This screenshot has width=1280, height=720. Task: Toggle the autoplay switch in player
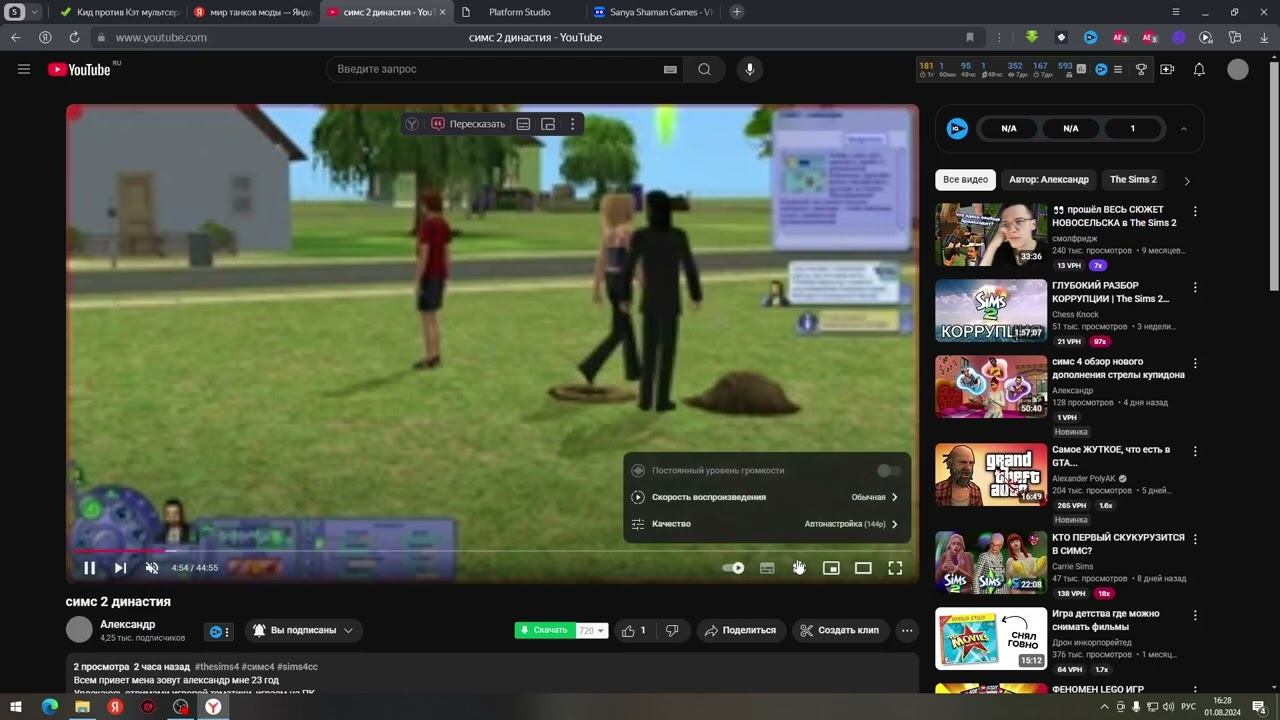[734, 568]
